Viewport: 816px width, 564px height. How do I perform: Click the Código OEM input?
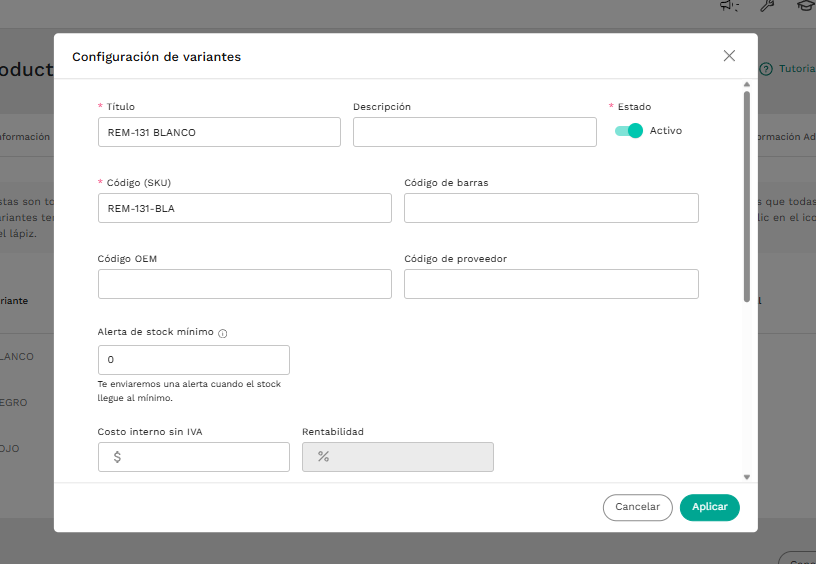pos(245,284)
